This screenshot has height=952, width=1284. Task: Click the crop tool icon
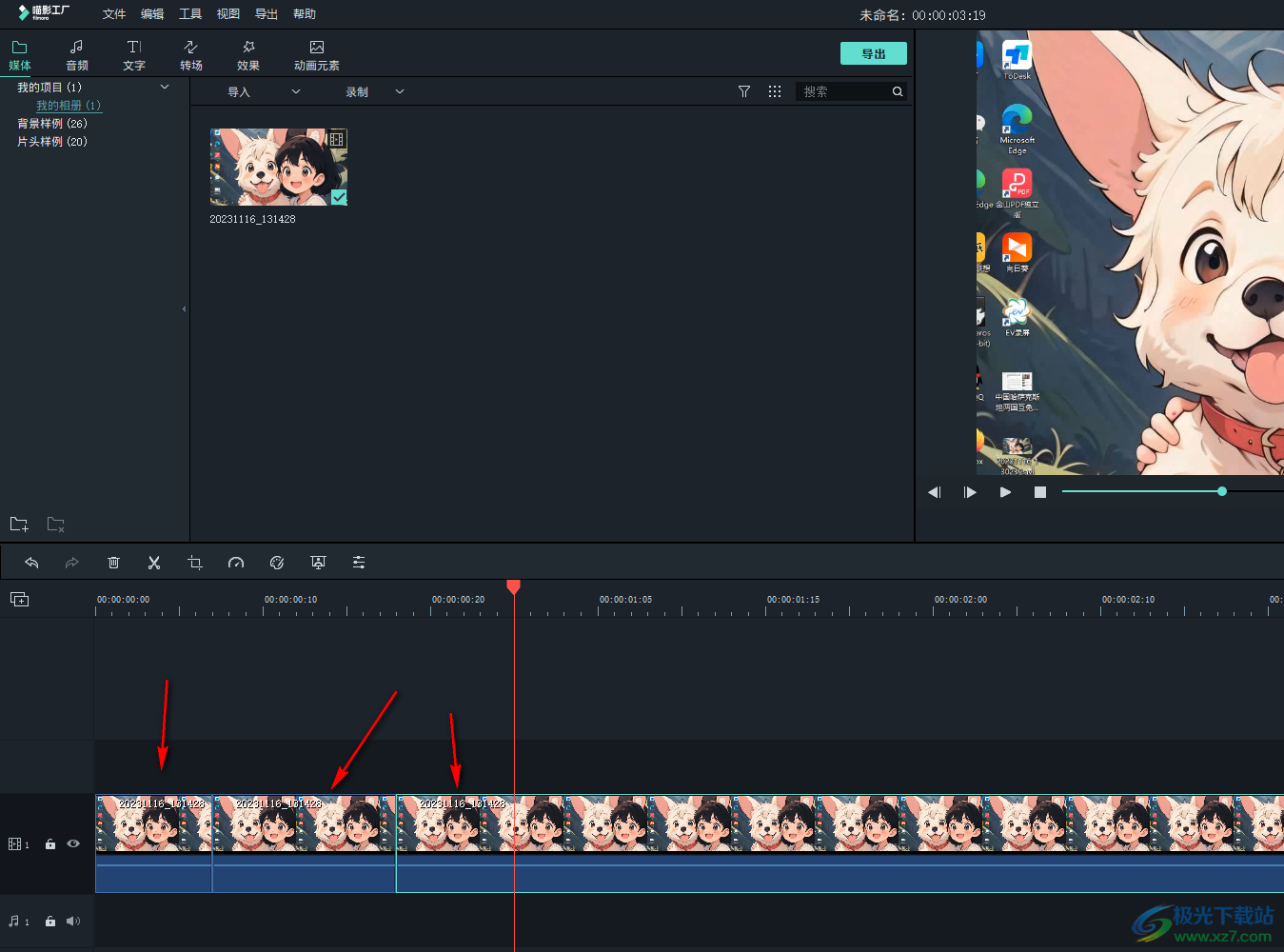pos(195,563)
